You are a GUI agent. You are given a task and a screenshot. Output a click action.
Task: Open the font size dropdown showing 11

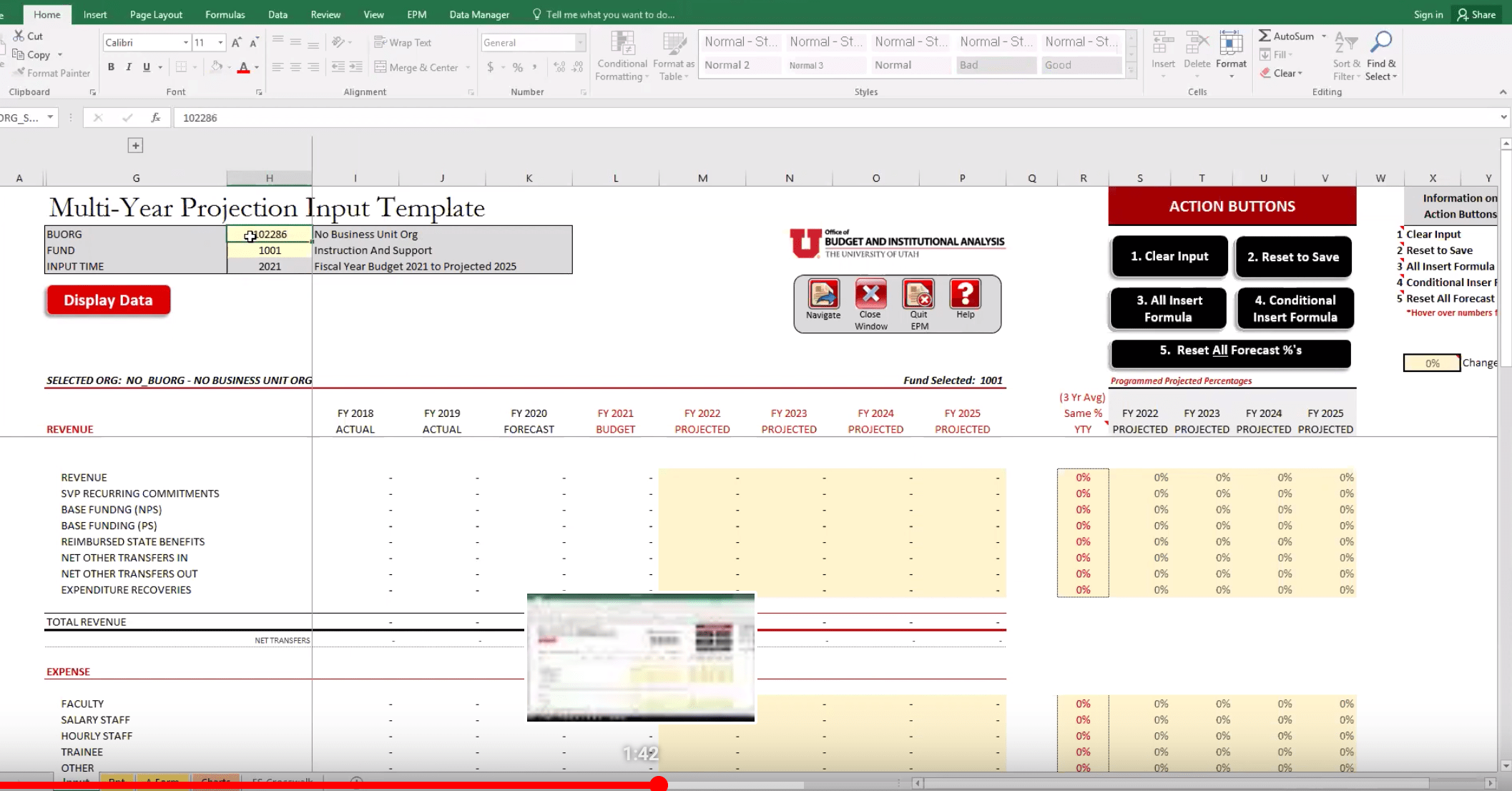coord(220,42)
